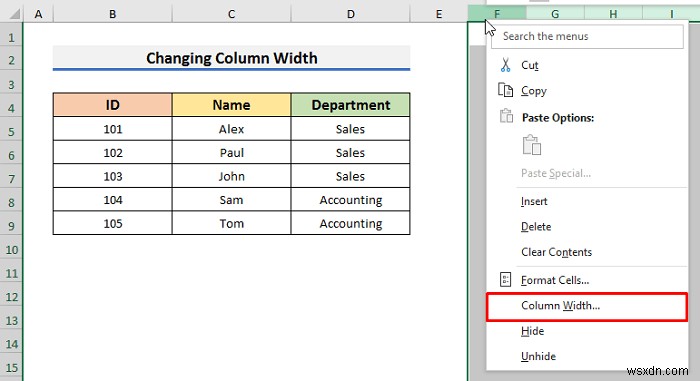Select column C header

click(x=231, y=14)
